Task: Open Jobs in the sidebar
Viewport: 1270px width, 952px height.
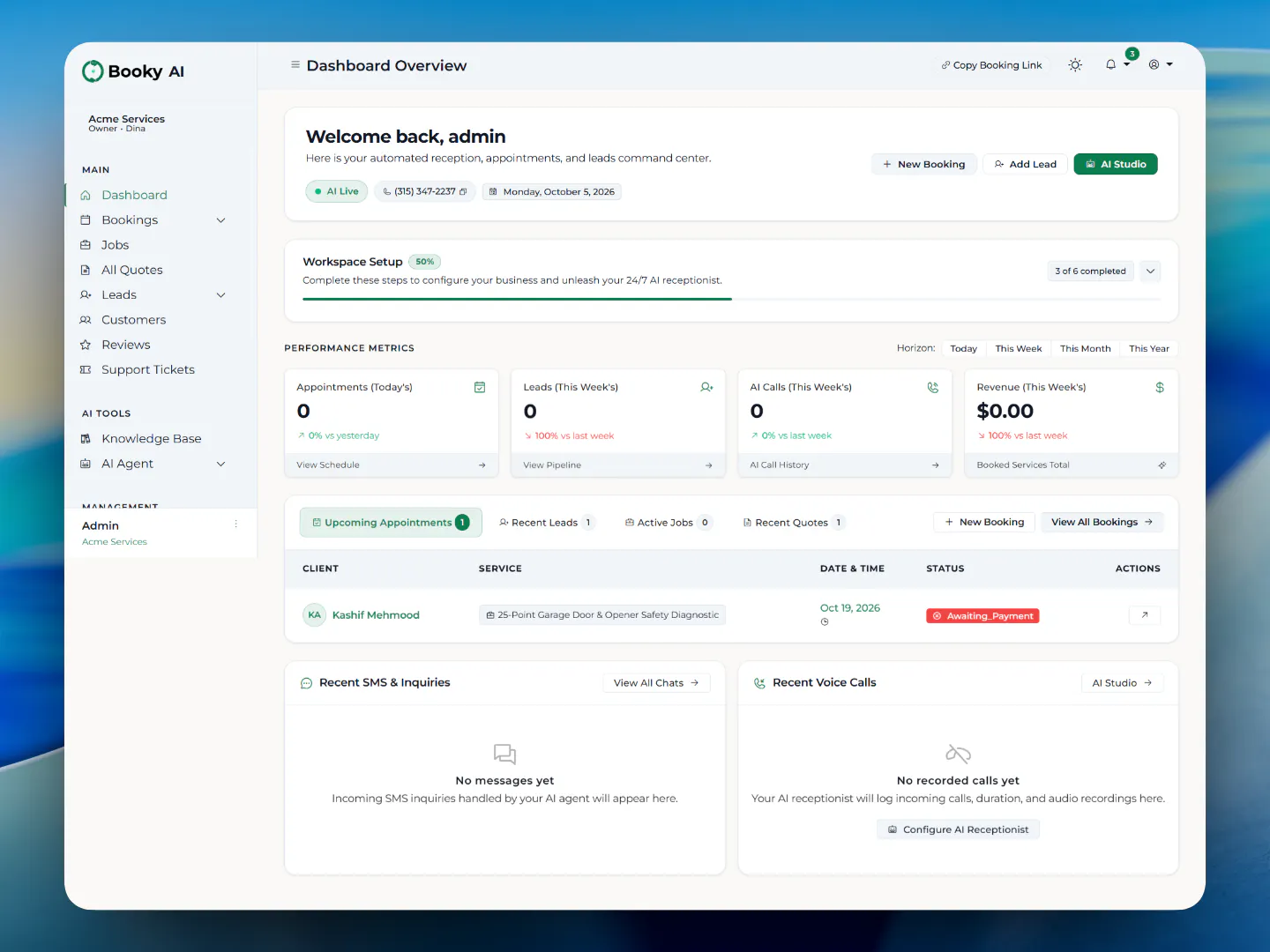Action: click(115, 245)
